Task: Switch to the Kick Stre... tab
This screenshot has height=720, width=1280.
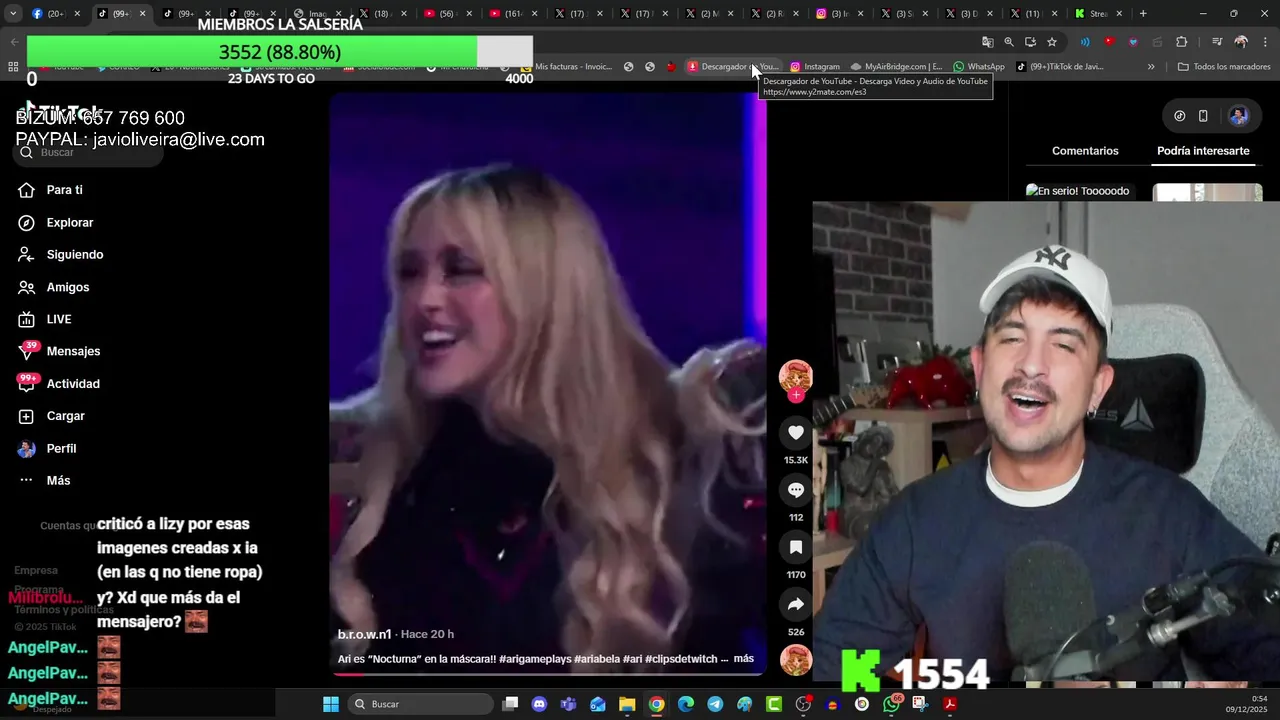Action: coord(1098,14)
